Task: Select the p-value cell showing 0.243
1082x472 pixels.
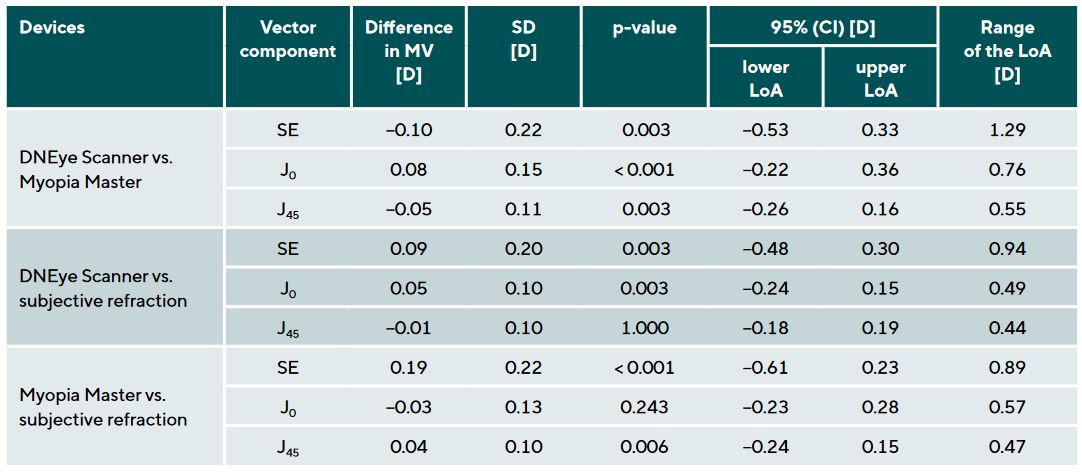Action: click(x=644, y=407)
